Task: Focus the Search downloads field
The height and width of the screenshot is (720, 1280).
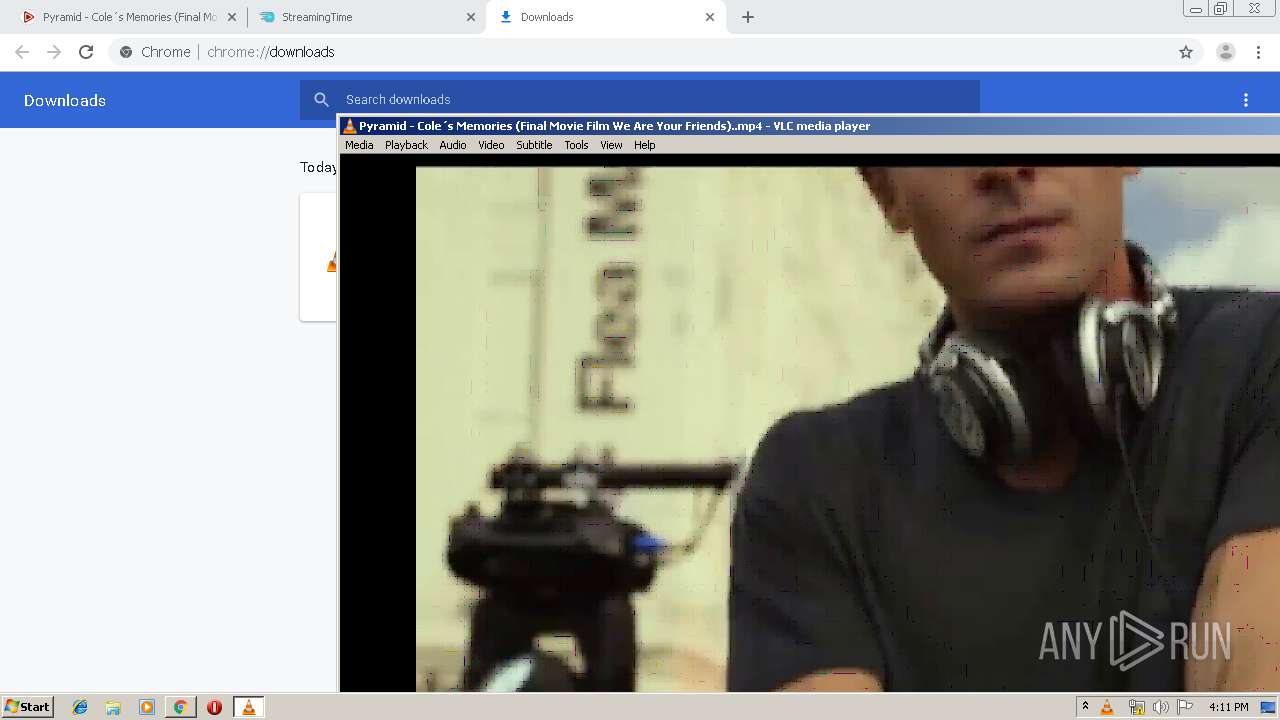Action: pyautogui.click(x=640, y=100)
